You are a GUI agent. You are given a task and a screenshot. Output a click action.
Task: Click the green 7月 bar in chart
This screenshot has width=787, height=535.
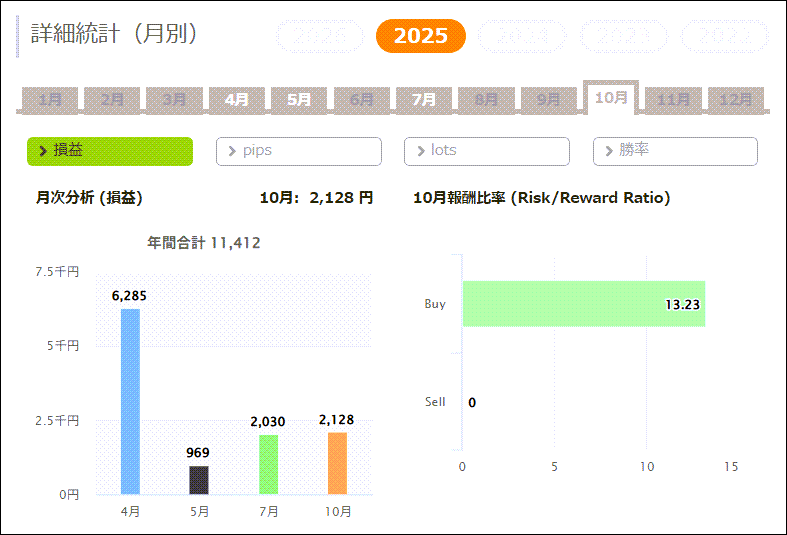point(268,464)
